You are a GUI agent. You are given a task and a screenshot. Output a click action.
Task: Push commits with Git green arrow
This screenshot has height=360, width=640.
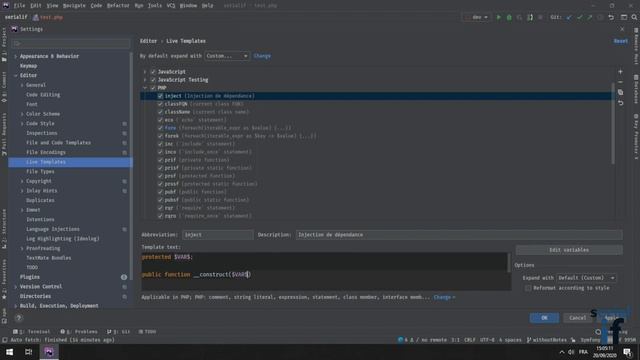tap(590, 18)
